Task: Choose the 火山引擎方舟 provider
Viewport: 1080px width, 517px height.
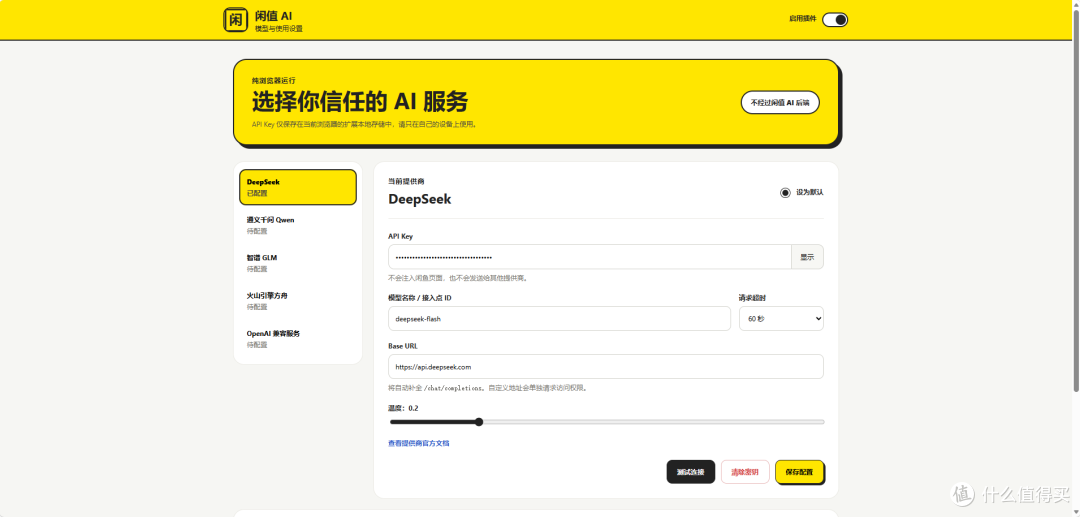Action: tap(298, 301)
